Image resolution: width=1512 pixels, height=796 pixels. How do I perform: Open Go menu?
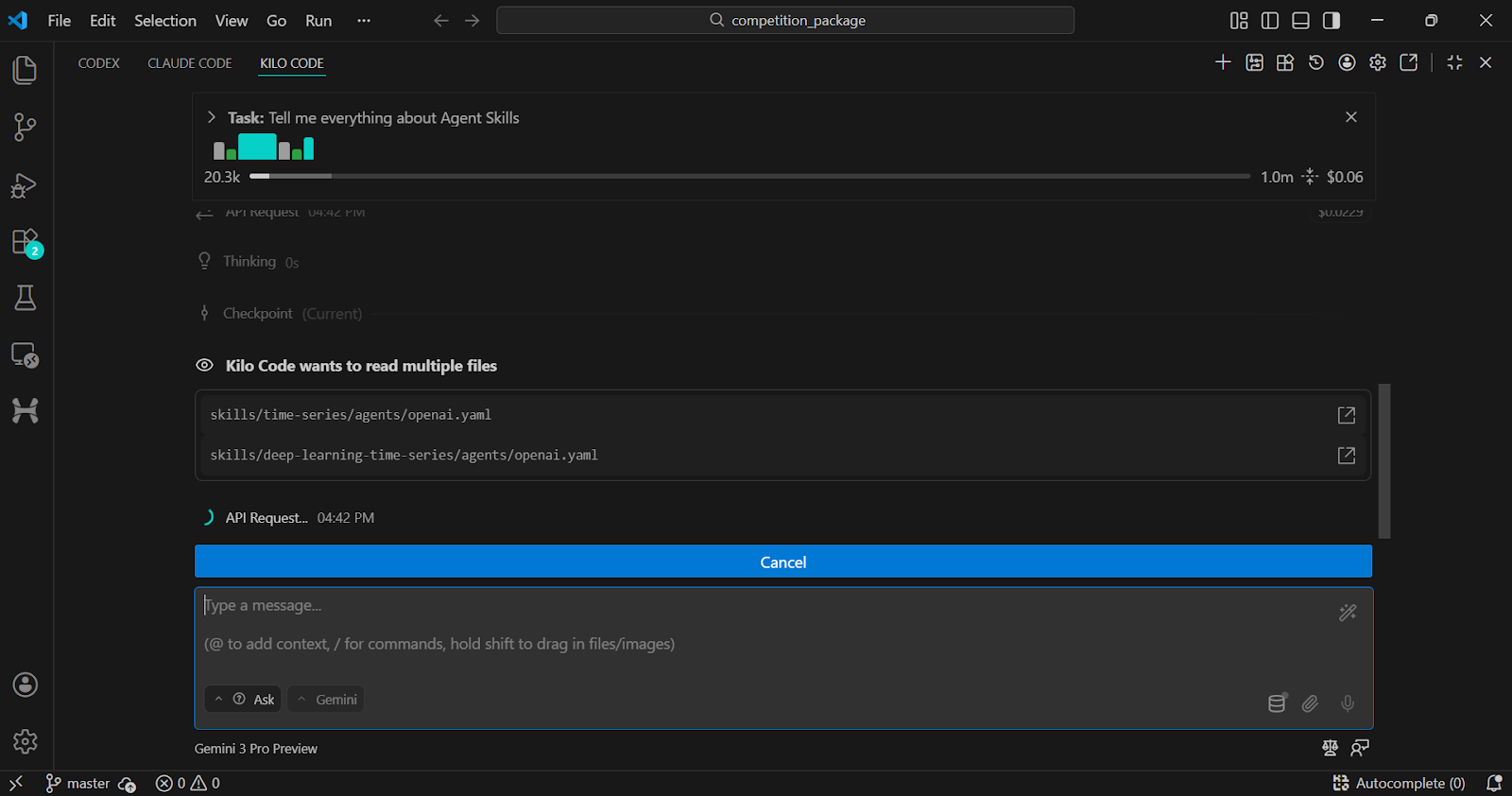(276, 21)
